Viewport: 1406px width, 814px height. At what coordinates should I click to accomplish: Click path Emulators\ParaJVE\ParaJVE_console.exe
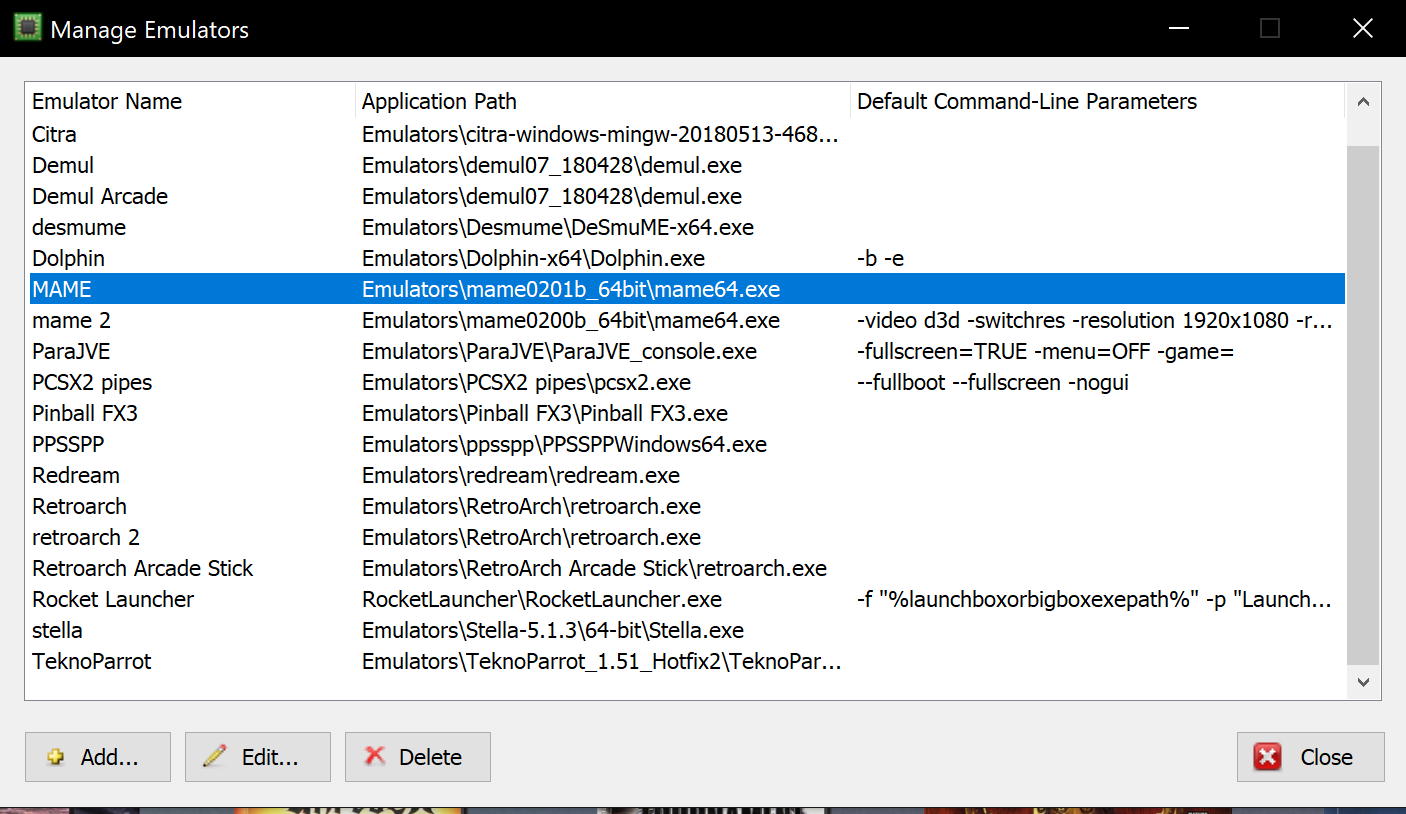click(560, 351)
